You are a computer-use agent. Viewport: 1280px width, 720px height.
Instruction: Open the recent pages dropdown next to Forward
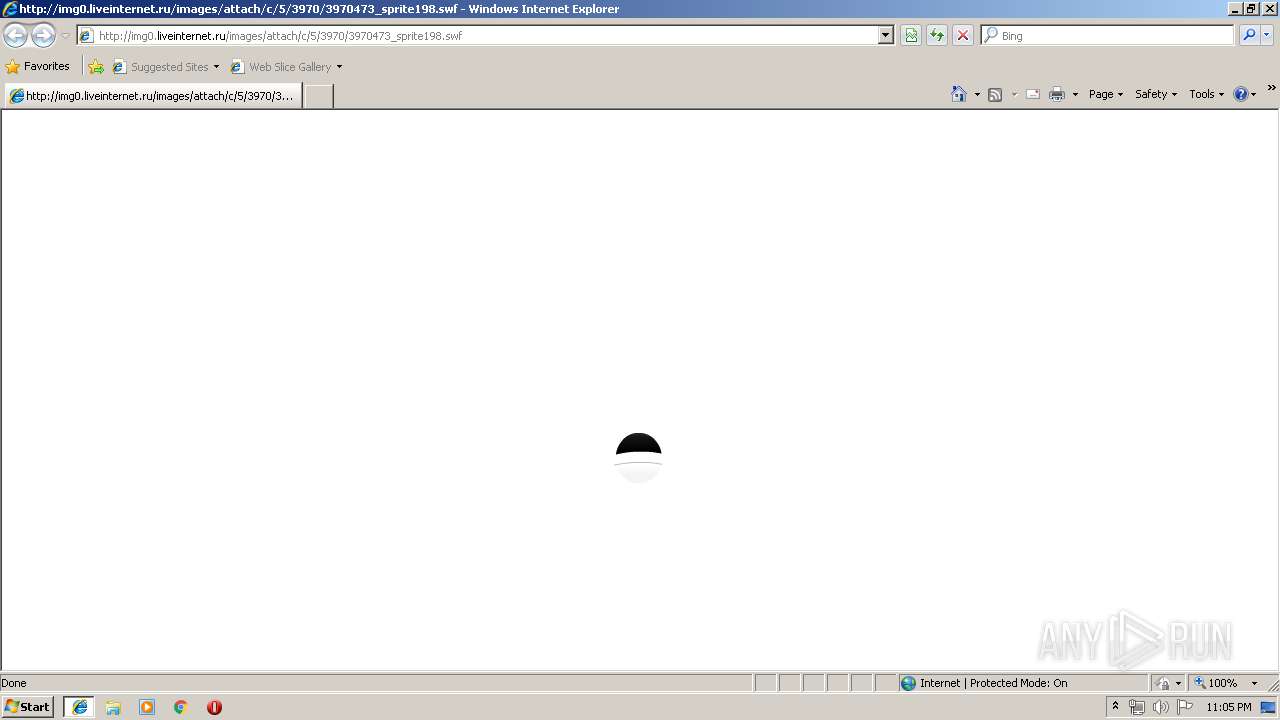65,36
